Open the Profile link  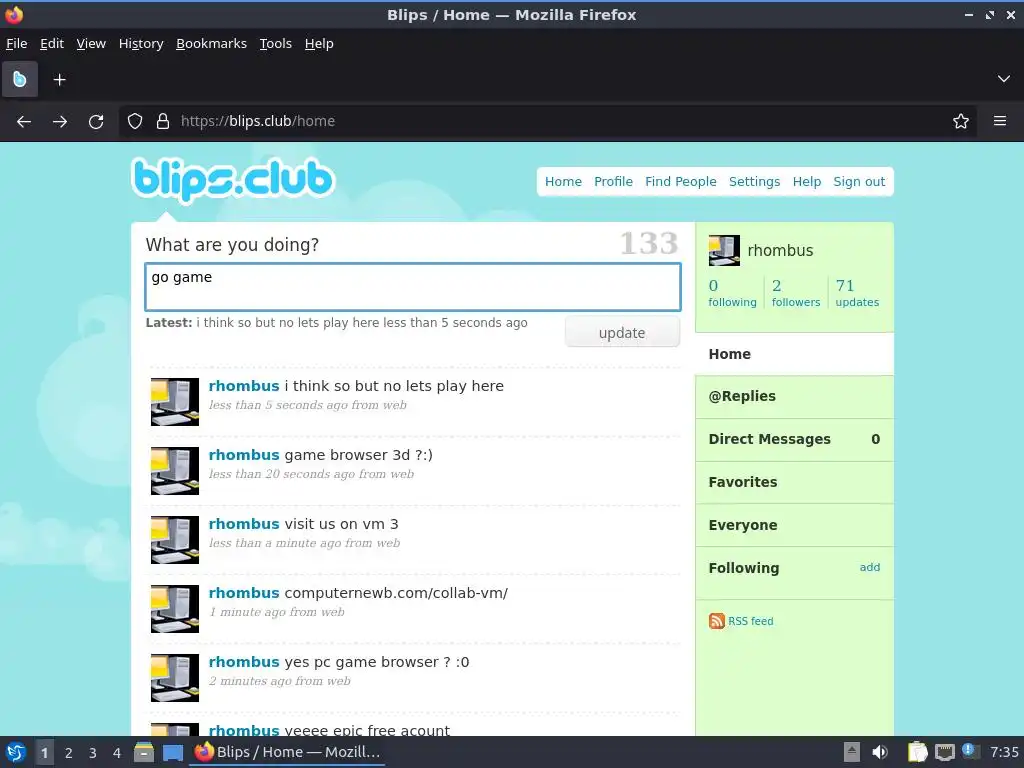coord(613,182)
